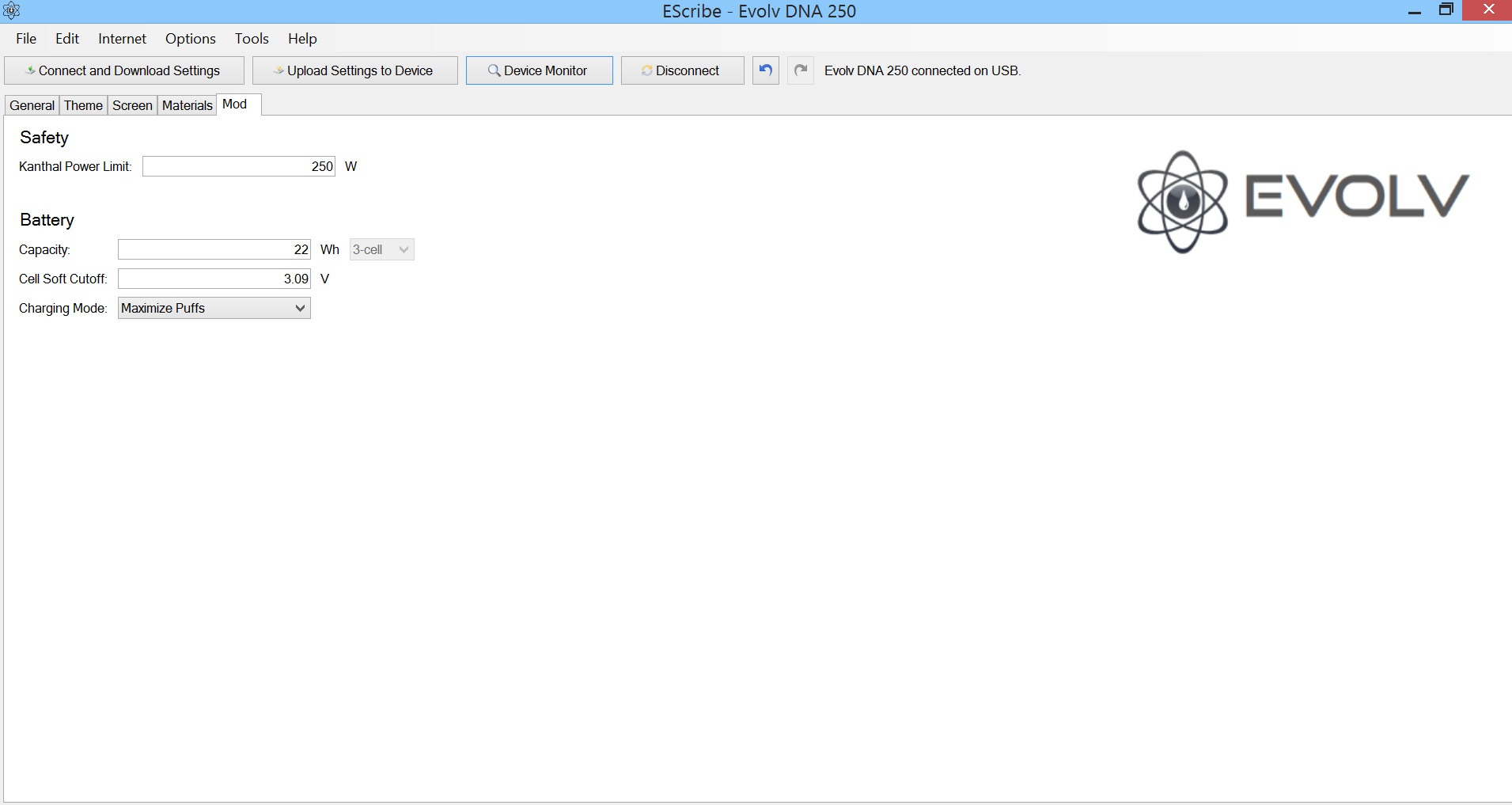Click the undo arrow icon

pyautogui.click(x=765, y=70)
